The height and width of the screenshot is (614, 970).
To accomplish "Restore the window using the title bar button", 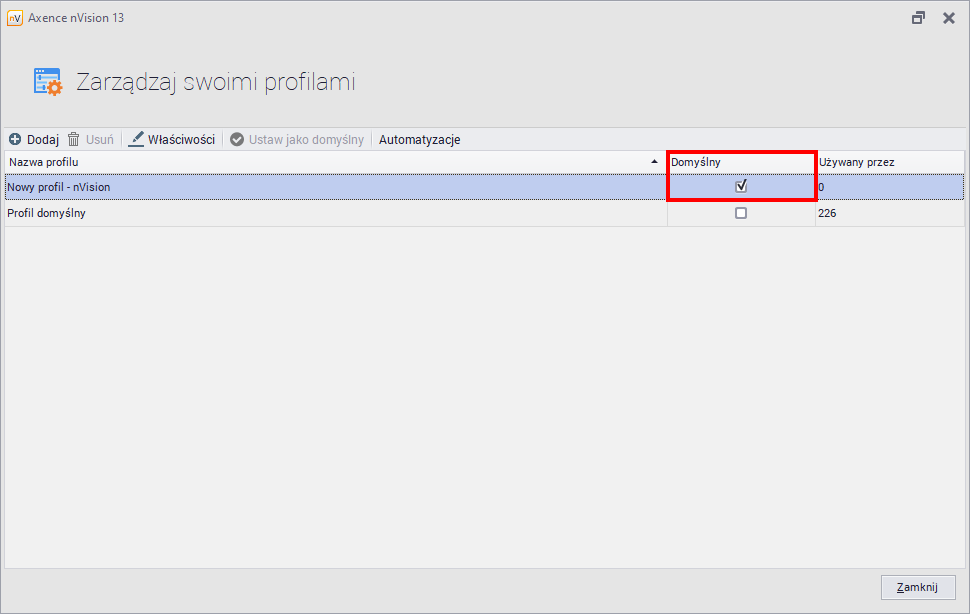I will tap(918, 18).
